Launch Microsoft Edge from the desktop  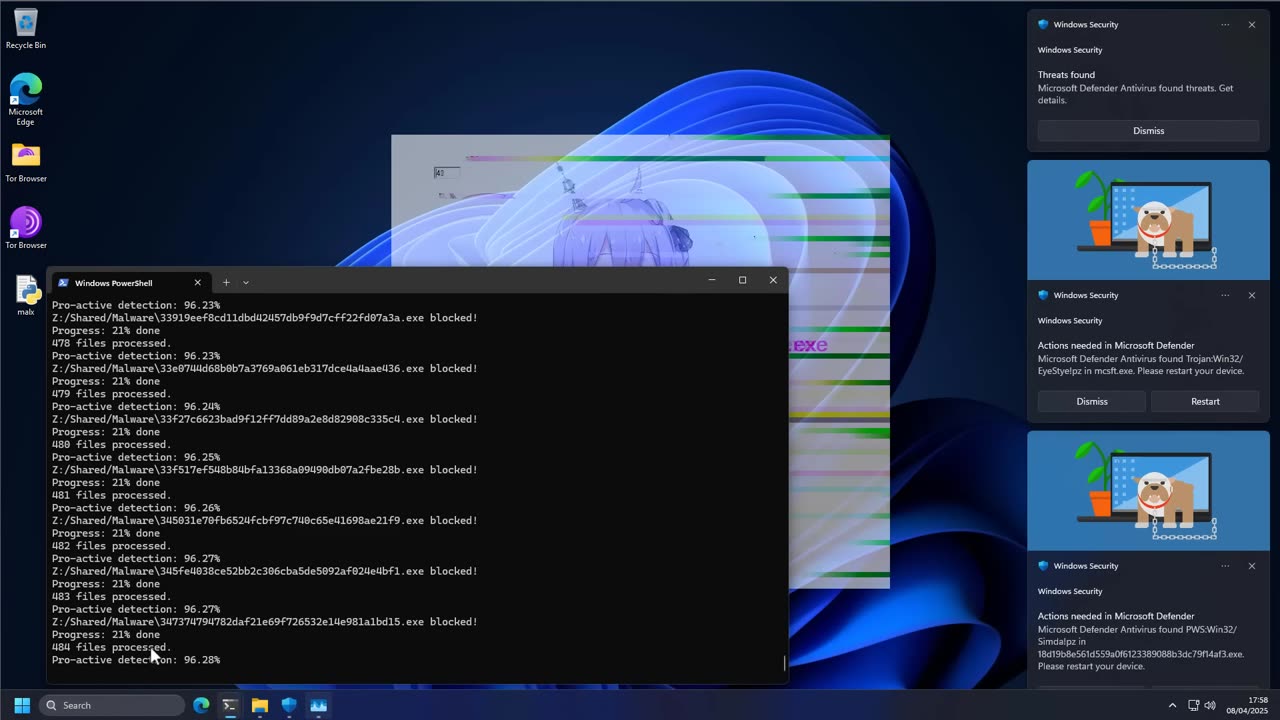coord(25,99)
